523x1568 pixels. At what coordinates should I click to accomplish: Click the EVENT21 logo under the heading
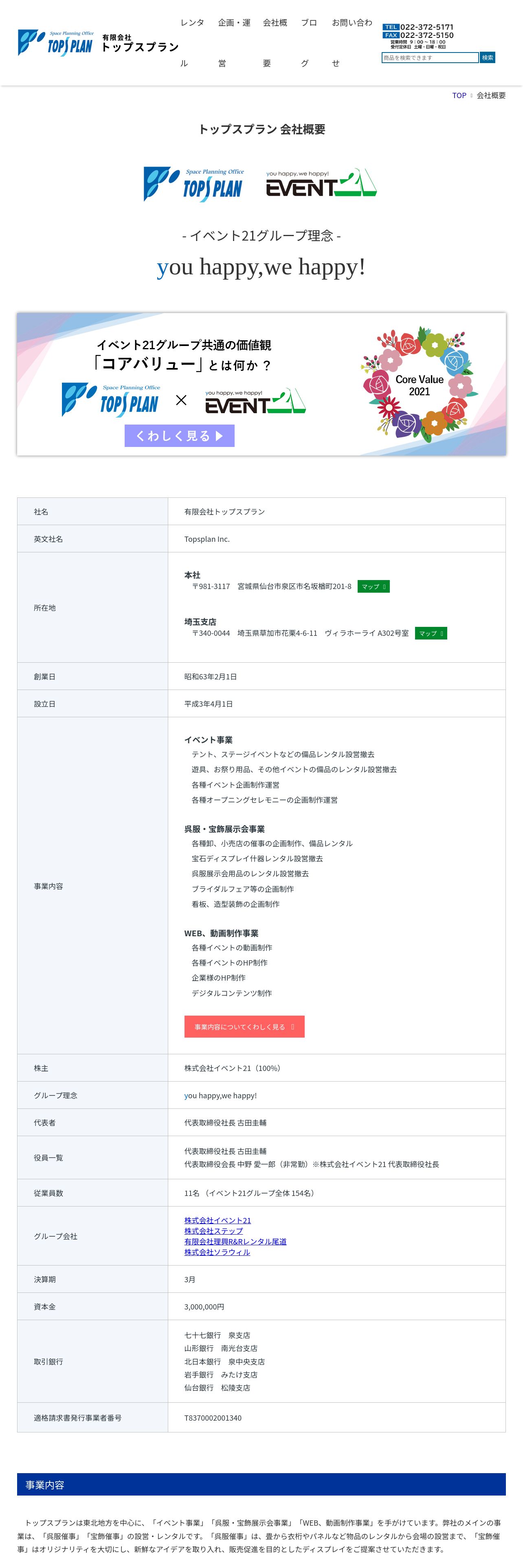[321, 183]
